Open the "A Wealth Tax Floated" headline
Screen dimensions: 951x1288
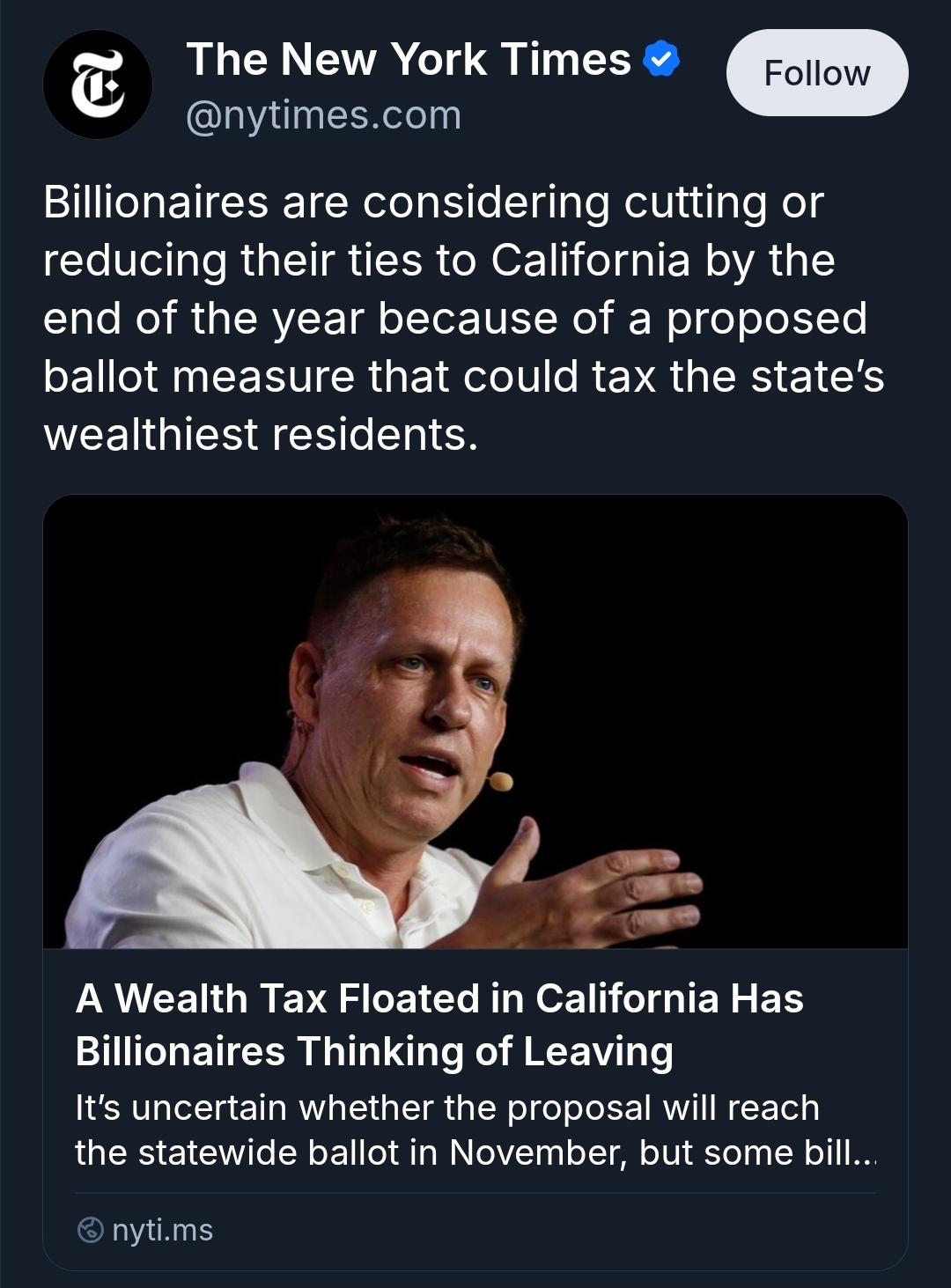pyautogui.click(x=439, y=998)
